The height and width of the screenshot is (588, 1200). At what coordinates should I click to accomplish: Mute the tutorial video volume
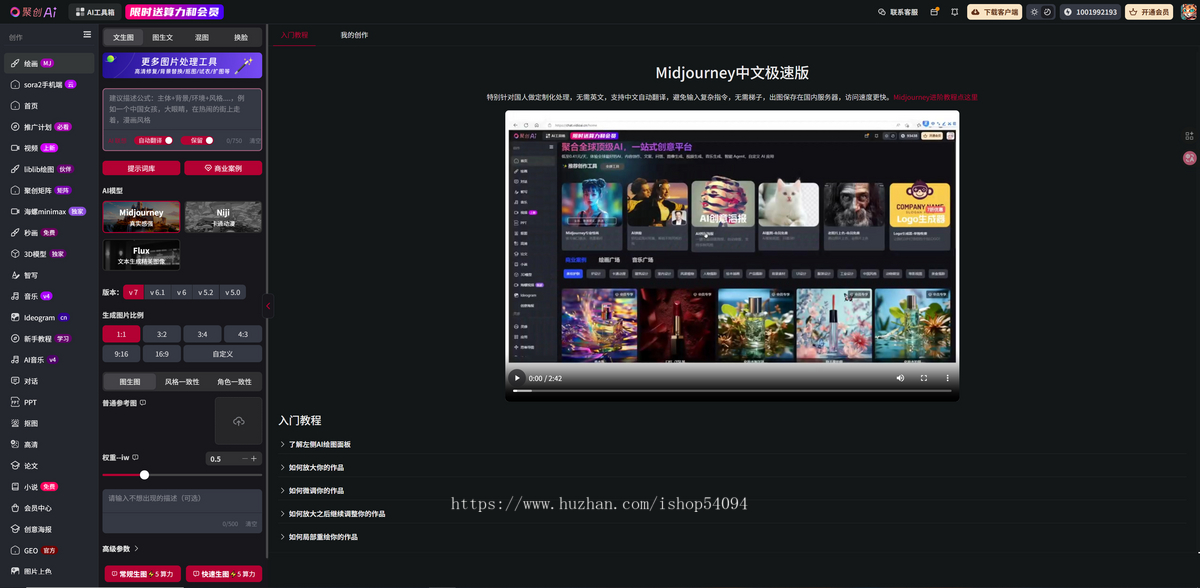[x=900, y=378]
